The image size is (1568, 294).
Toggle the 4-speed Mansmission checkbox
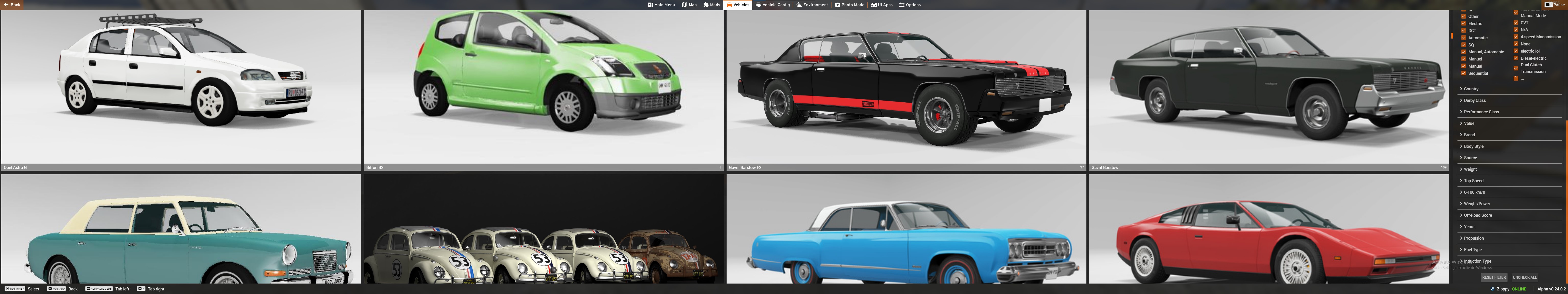click(x=1516, y=36)
